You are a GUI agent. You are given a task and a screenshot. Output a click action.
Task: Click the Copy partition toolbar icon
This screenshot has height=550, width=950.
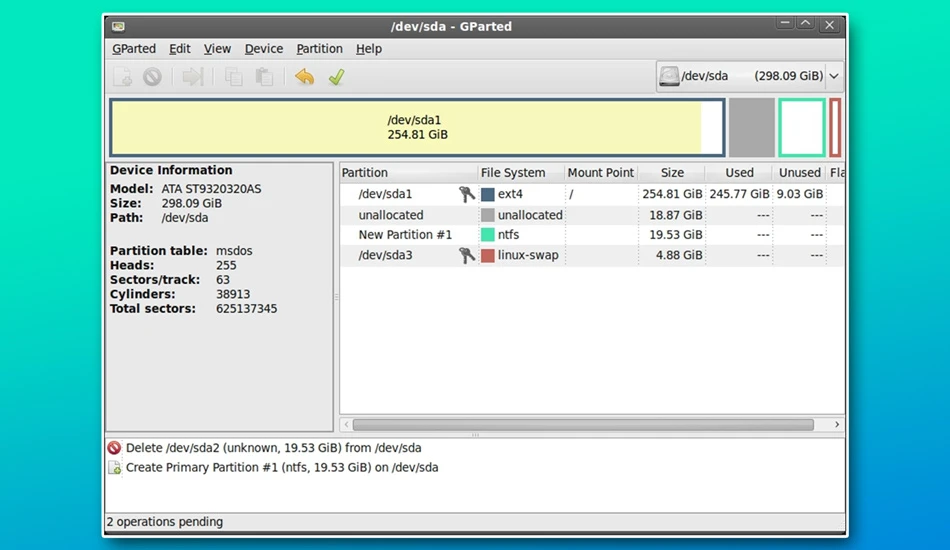pos(233,77)
